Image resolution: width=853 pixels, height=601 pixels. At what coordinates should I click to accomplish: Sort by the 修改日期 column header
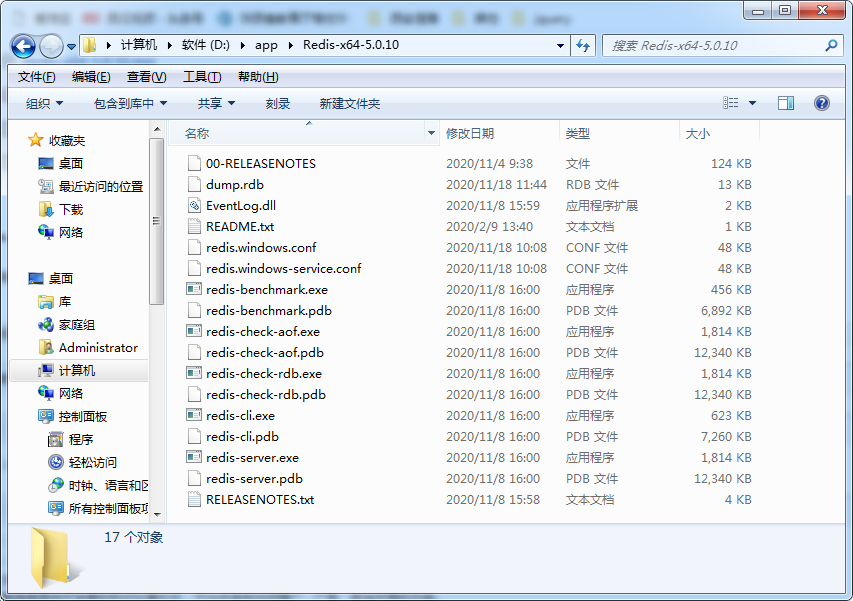click(499, 133)
